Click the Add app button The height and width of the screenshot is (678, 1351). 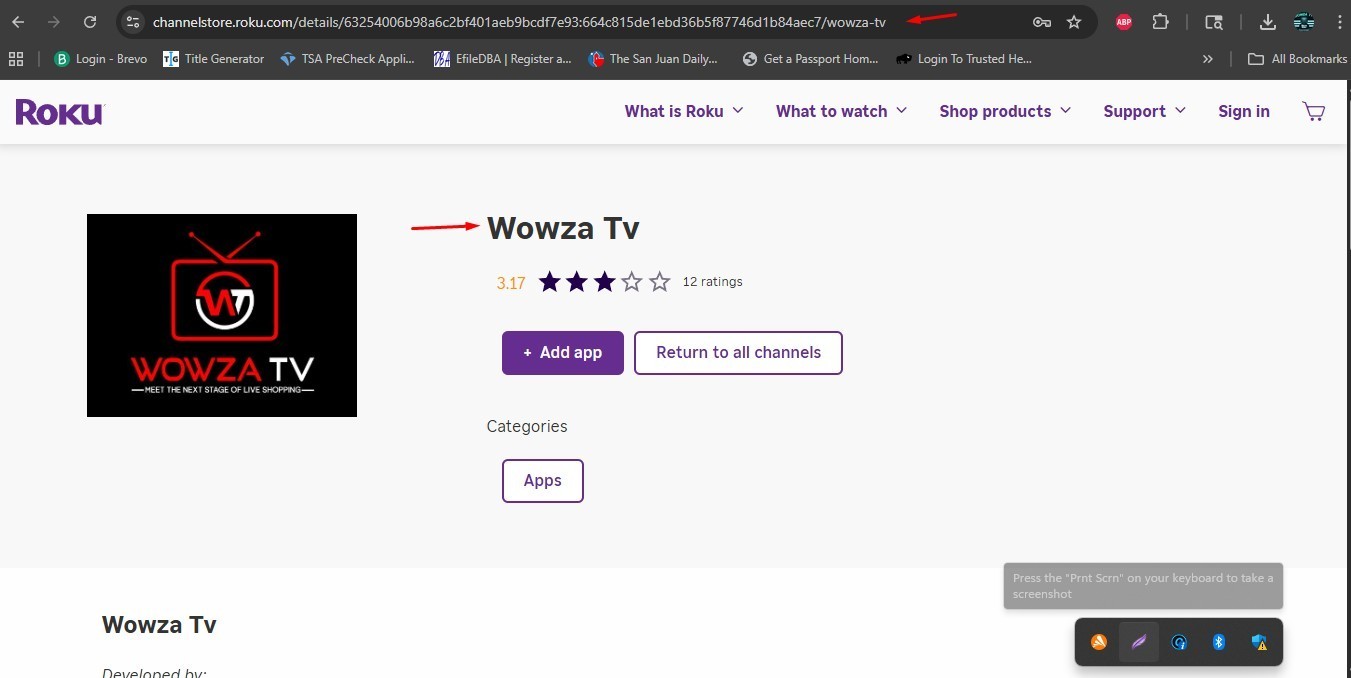(x=563, y=353)
